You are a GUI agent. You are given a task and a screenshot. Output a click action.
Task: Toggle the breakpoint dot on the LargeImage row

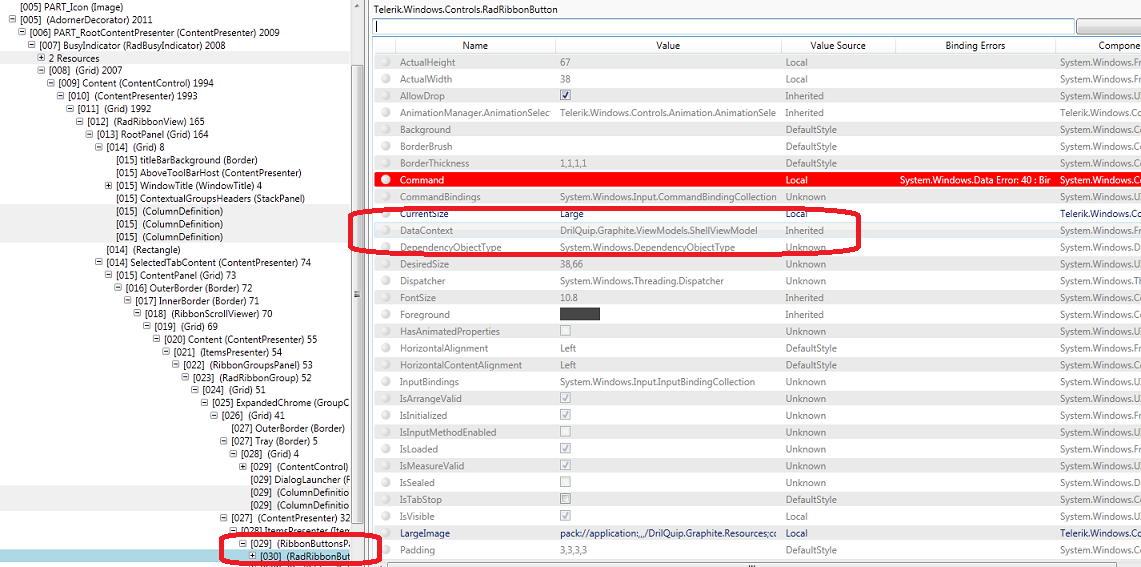point(386,534)
